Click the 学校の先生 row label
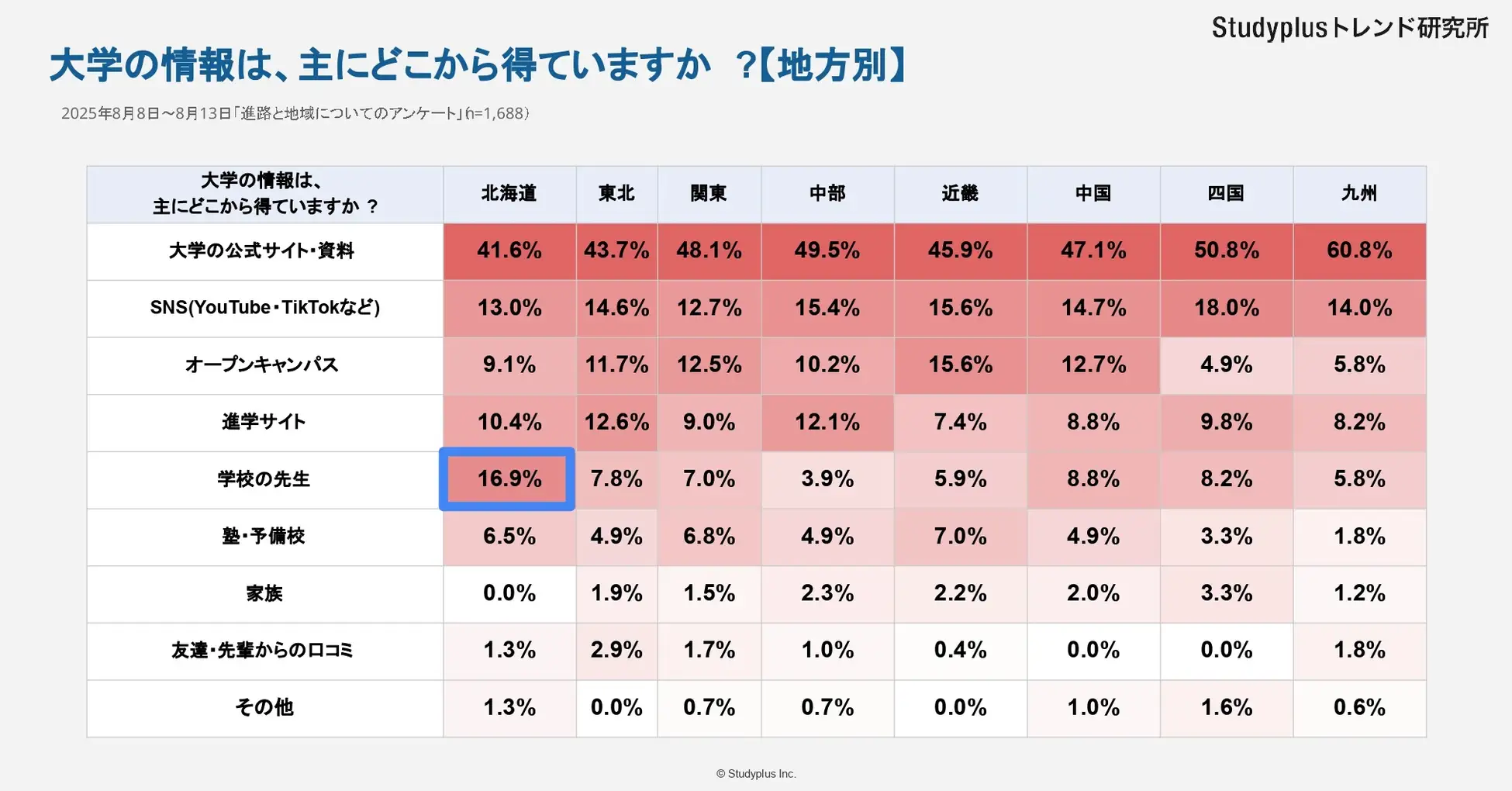This screenshot has height=791, width=1512. click(264, 479)
